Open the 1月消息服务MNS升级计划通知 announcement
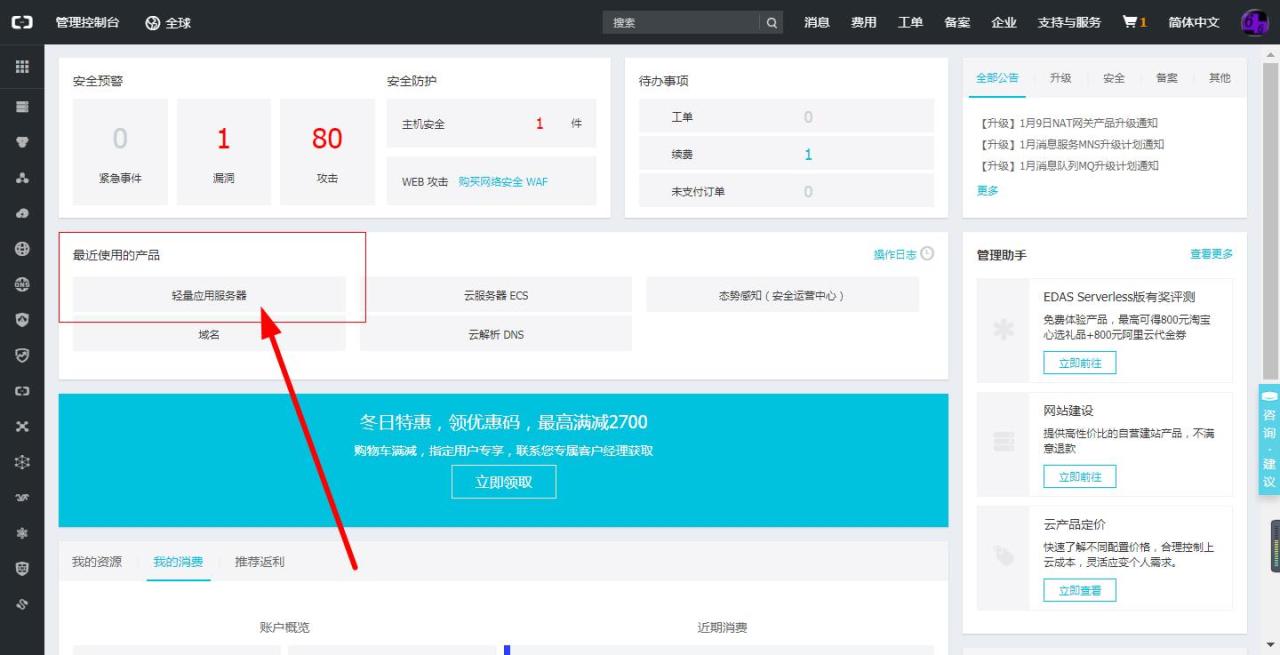Screen dimensions: 1280x655 pyautogui.click(x=1070, y=144)
